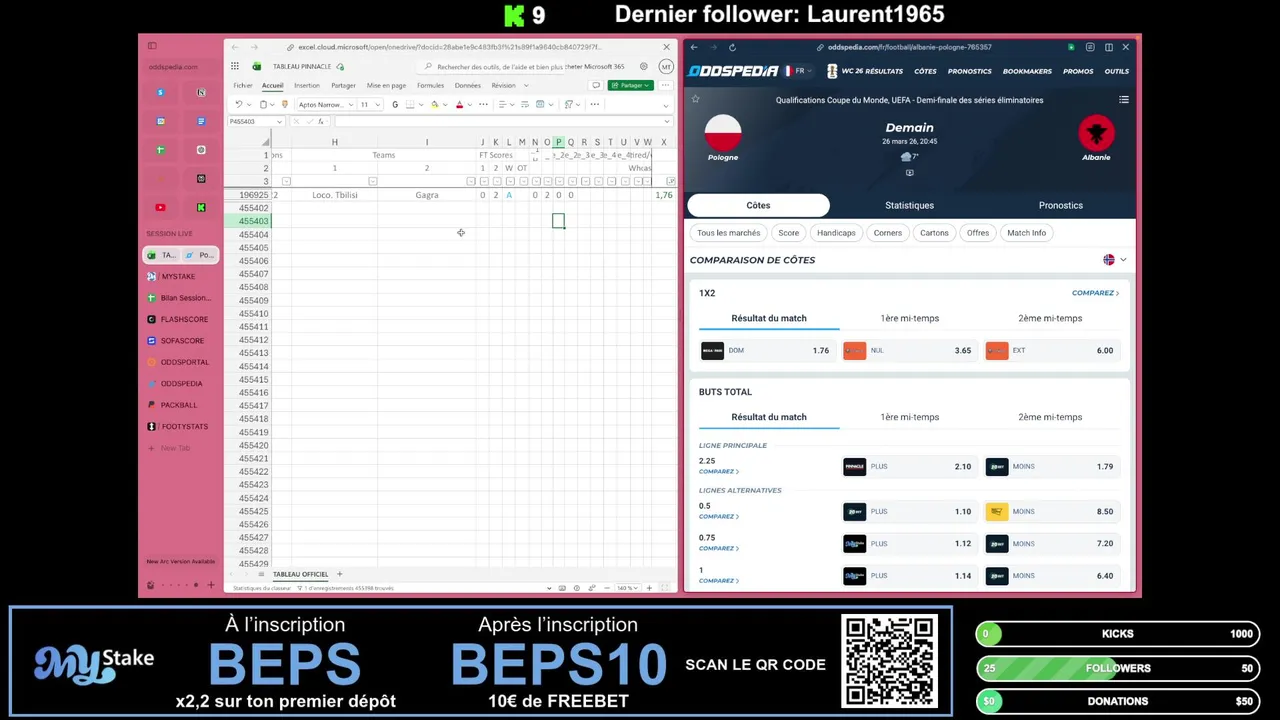
Task: Click the Undo icon in Excel toolbar
Action: coord(238,104)
